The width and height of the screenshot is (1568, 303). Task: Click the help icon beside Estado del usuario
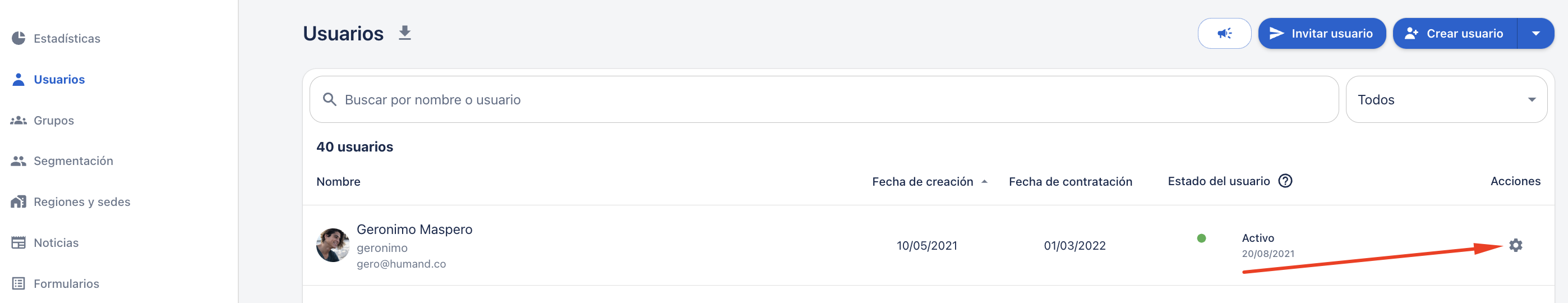[1285, 181]
